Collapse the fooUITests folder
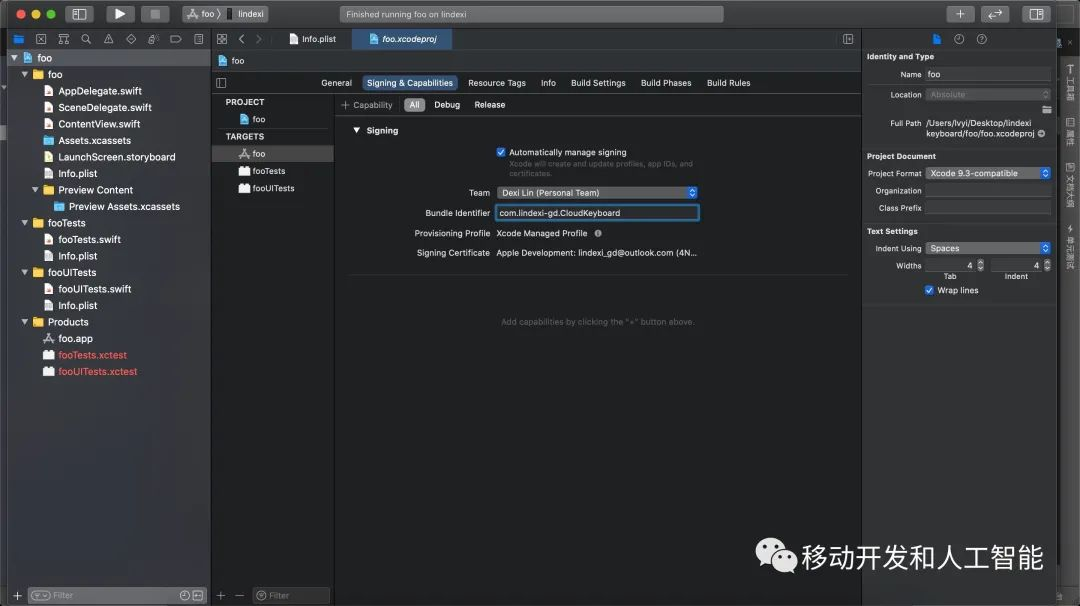The image size is (1080, 606). tap(25, 273)
